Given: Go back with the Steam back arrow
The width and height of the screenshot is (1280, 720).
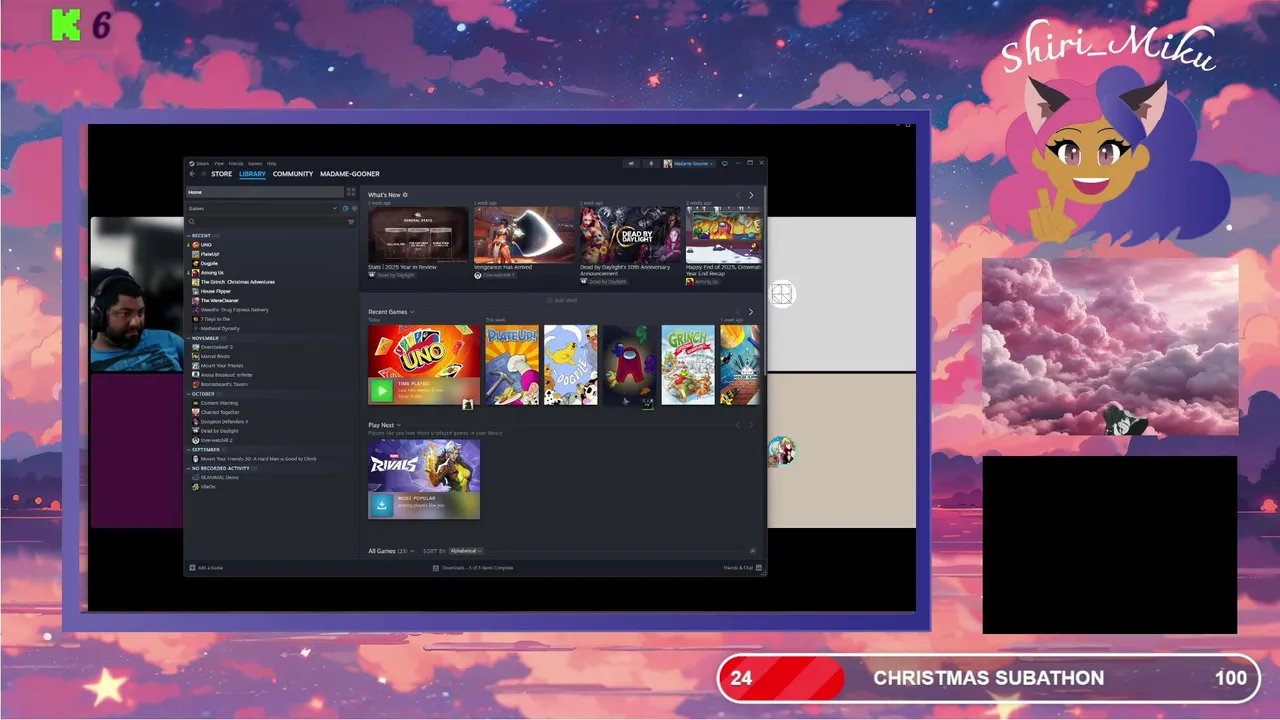Looking at the screenshot, I should tap(192, 174).
